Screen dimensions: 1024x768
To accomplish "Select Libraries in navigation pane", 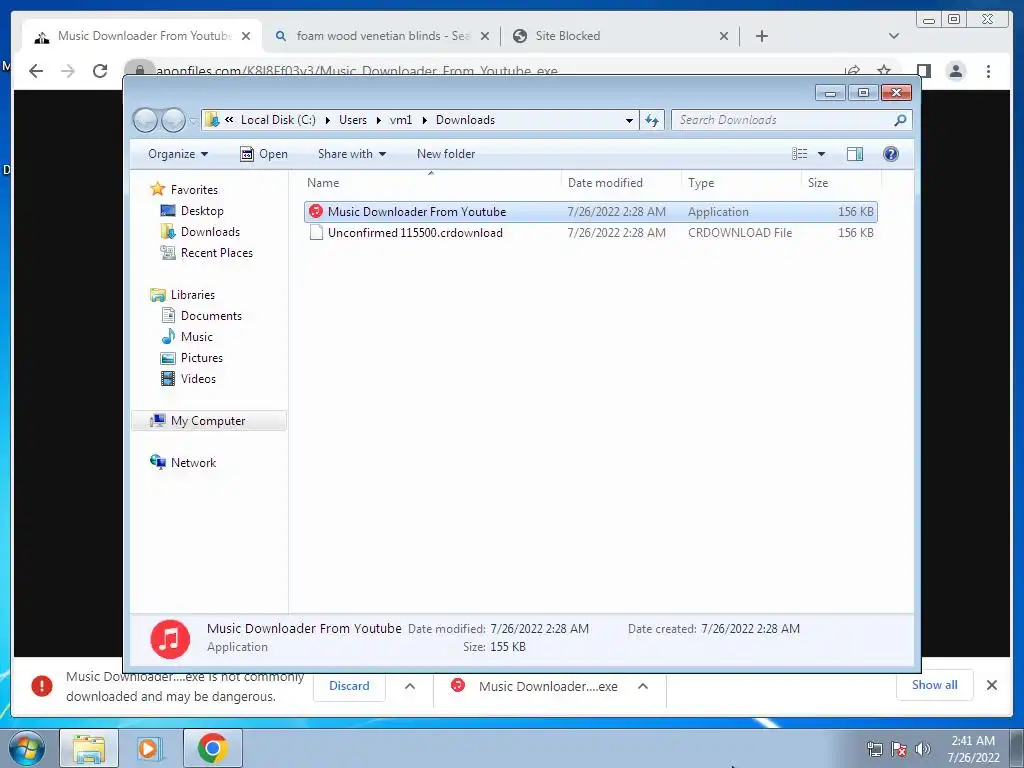I will [x=192, y=295].
